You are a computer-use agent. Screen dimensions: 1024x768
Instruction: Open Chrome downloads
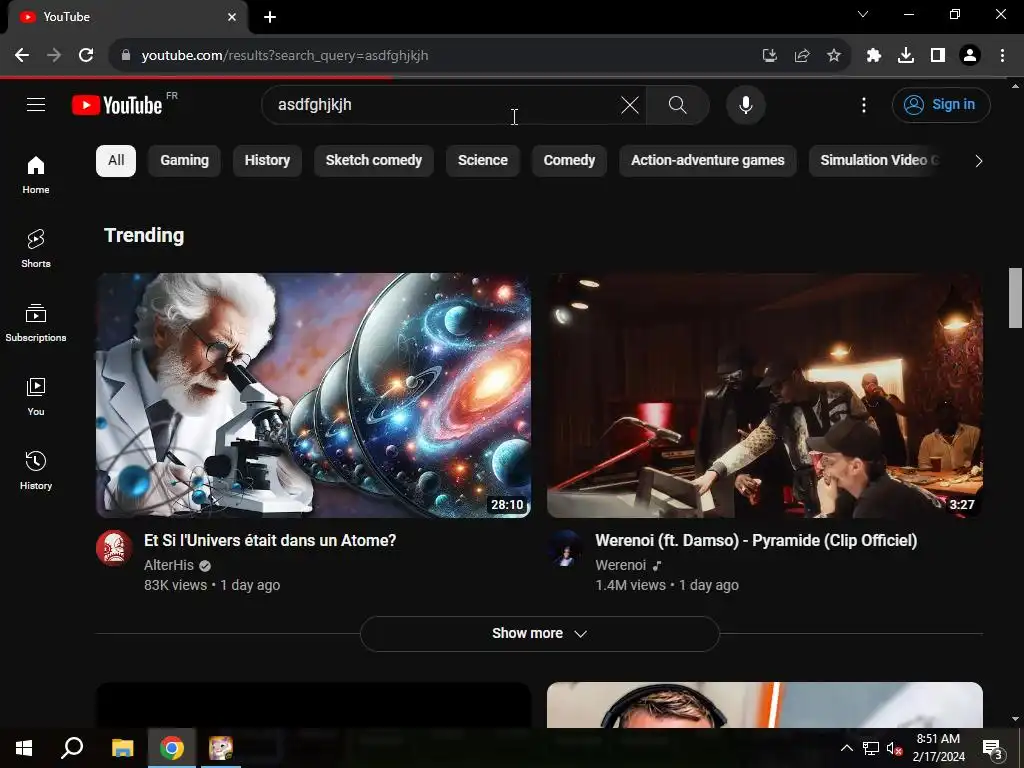click(x=906, y=56)
